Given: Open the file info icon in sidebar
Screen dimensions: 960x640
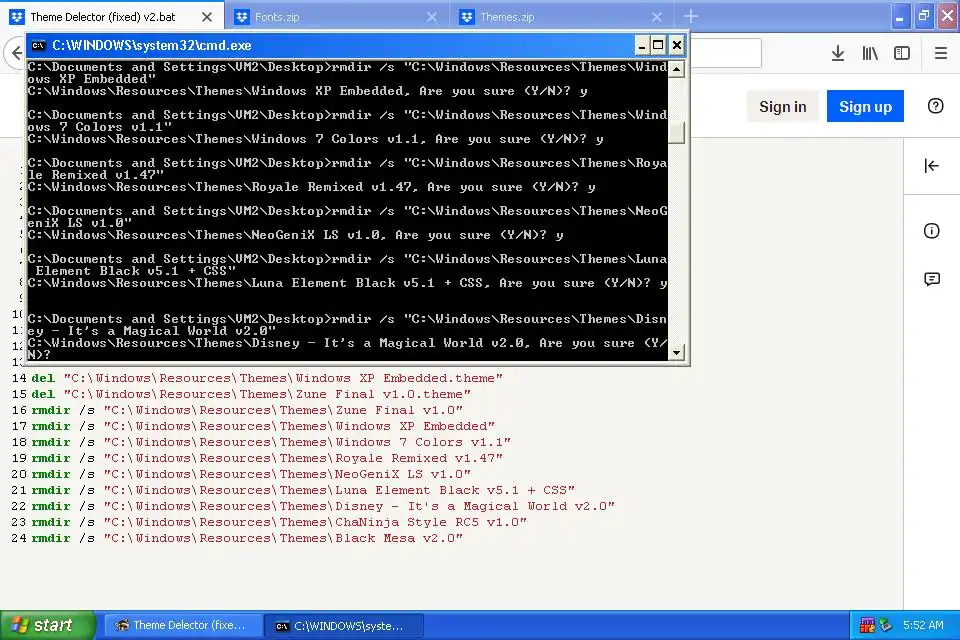Looking at the screenshot, I should pyautogui.click(x=931, y=231).
